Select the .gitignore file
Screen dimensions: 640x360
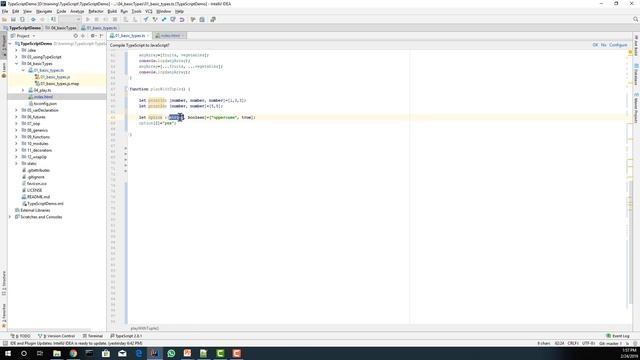[33, 177]
